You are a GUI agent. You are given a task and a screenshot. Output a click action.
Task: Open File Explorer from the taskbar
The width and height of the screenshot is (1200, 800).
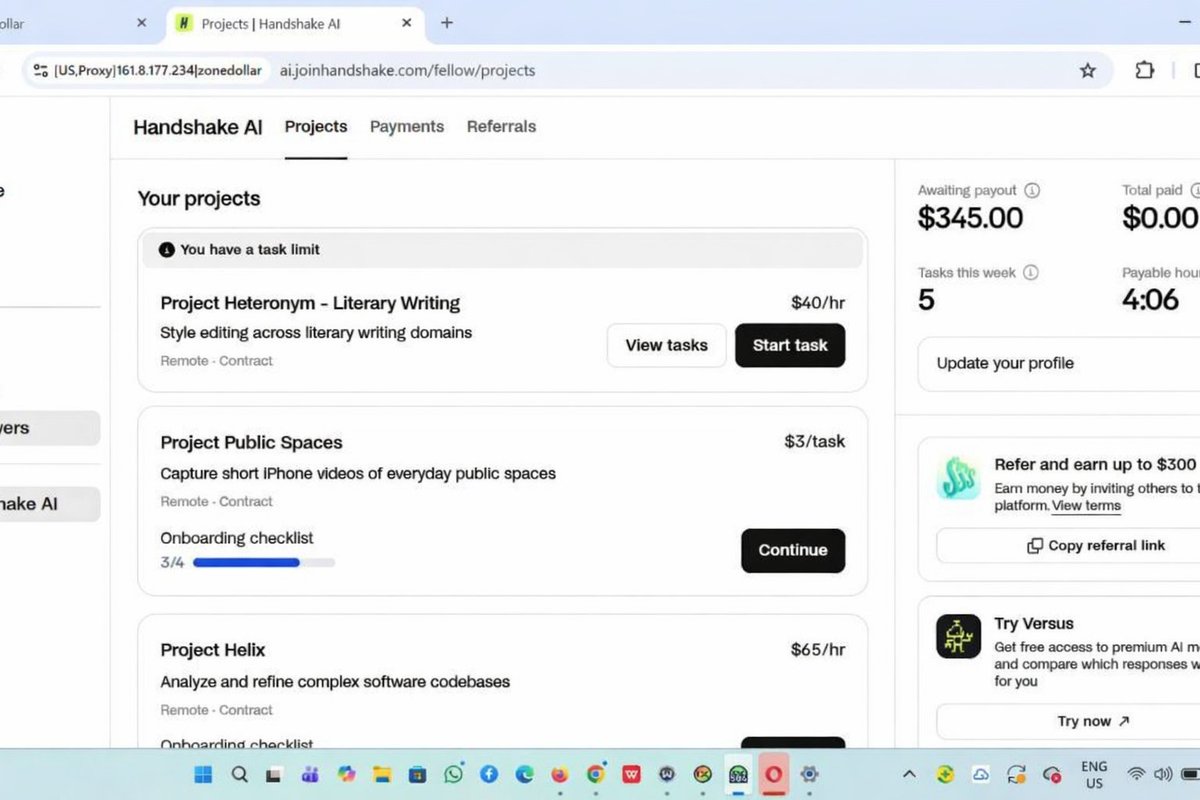(381, 774)
